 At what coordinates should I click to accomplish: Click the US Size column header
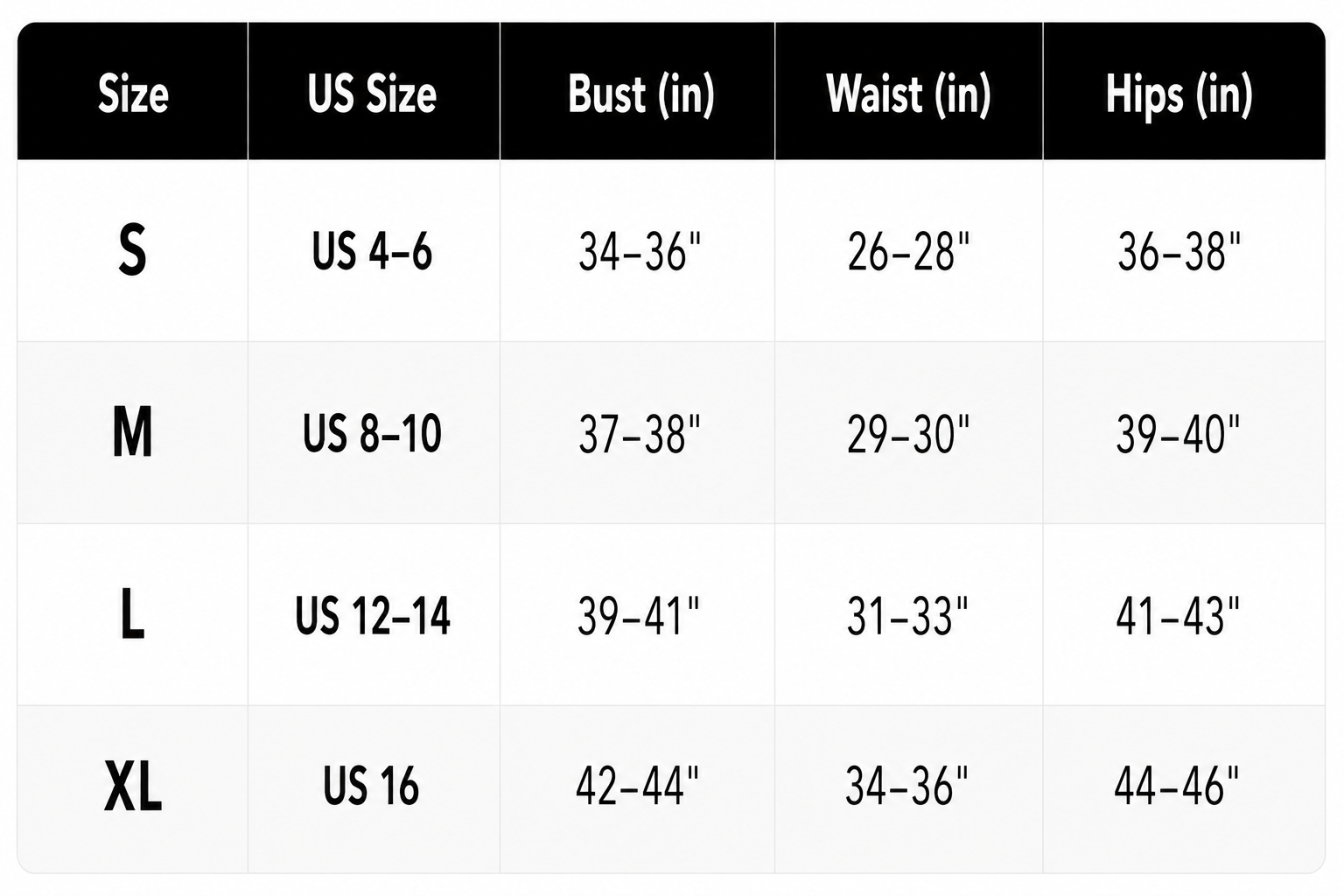[x=374, y=92]
